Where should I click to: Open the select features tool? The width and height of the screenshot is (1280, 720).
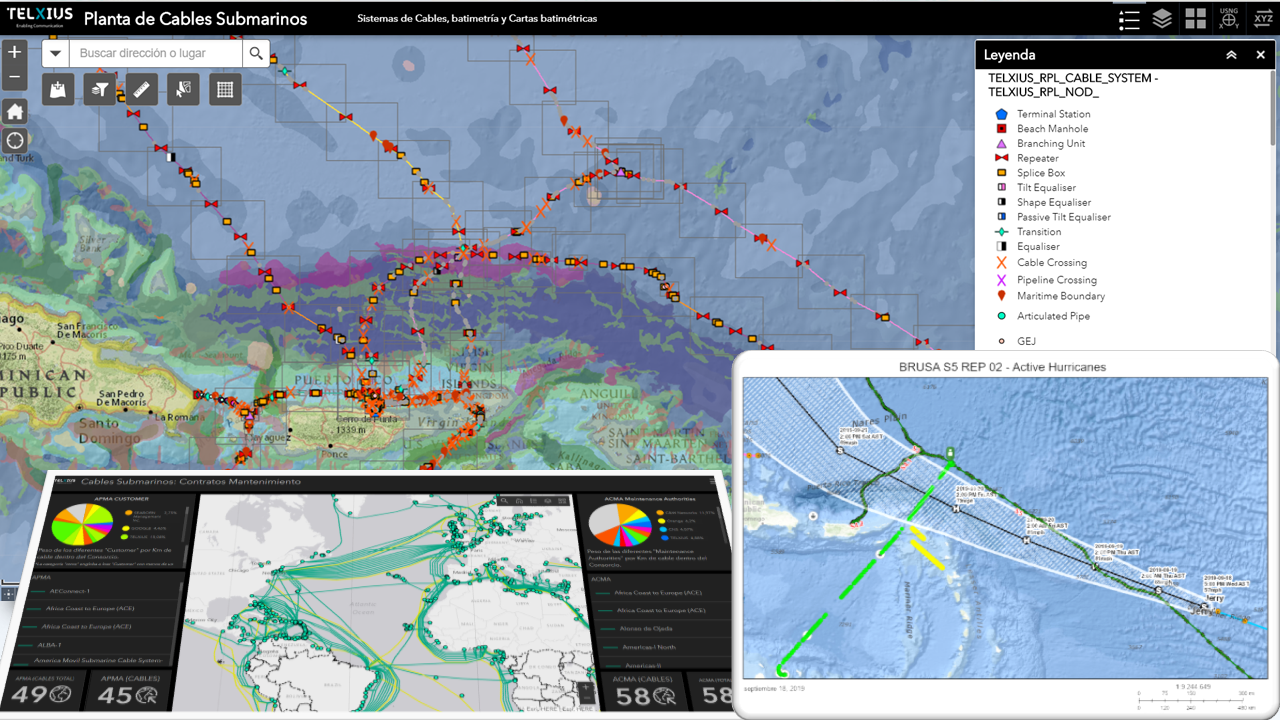click(x=183, y=89)
